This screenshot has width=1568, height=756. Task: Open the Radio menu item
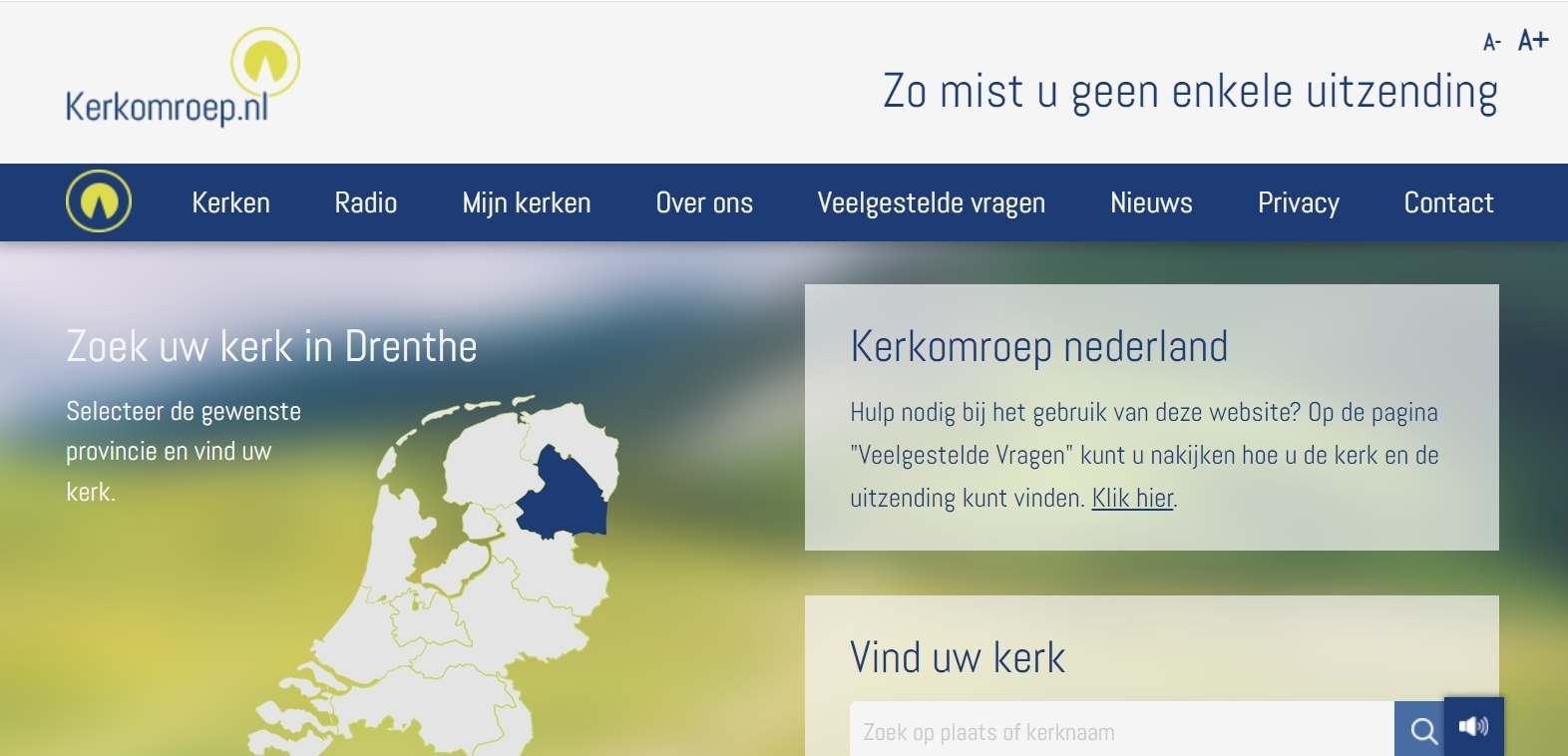coord(366,202)
